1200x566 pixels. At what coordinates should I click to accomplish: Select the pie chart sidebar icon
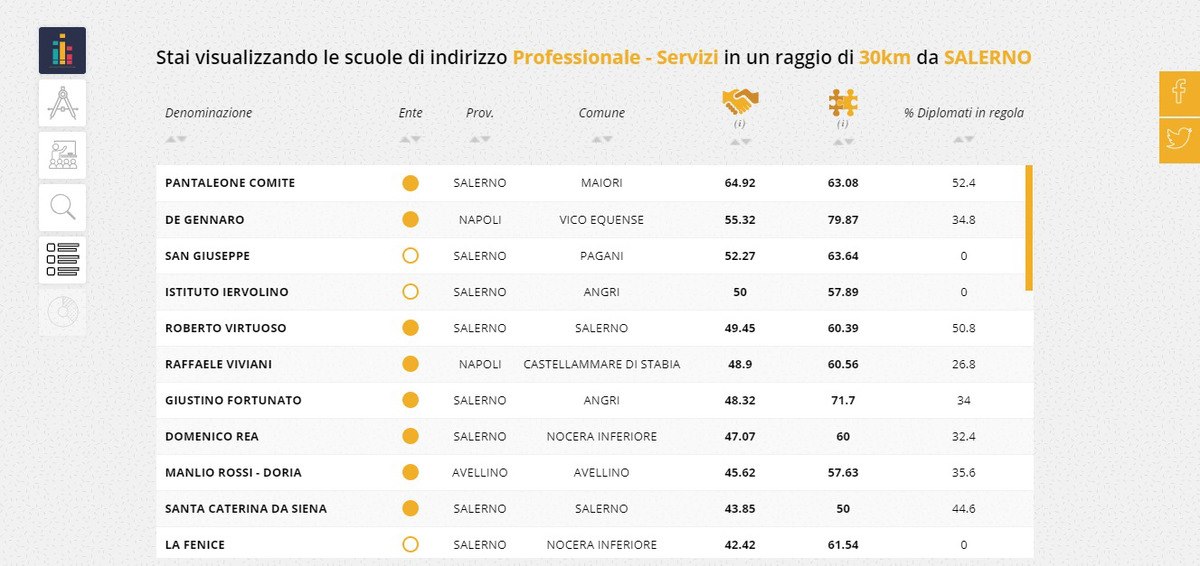pos(62,311)
